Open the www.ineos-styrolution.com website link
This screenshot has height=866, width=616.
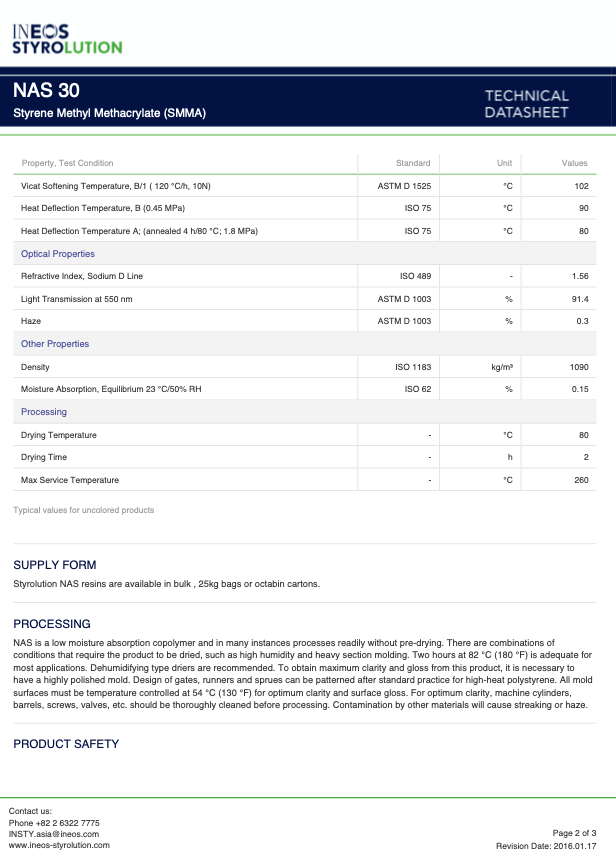coord(59,845)
